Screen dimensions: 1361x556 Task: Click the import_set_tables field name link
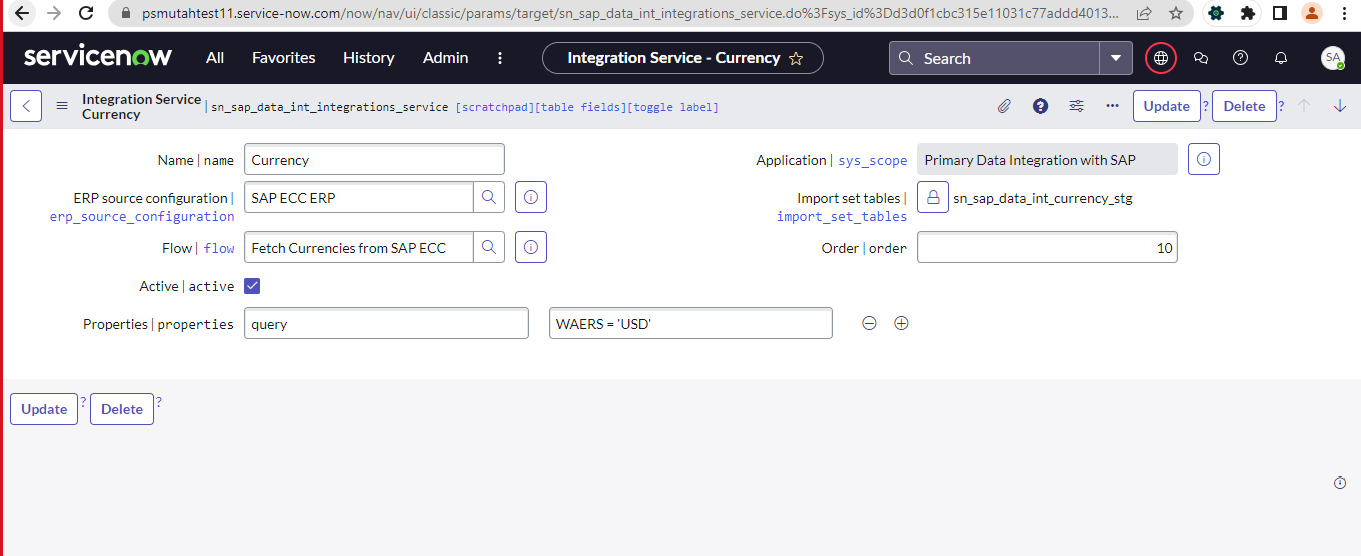point(842,217)
